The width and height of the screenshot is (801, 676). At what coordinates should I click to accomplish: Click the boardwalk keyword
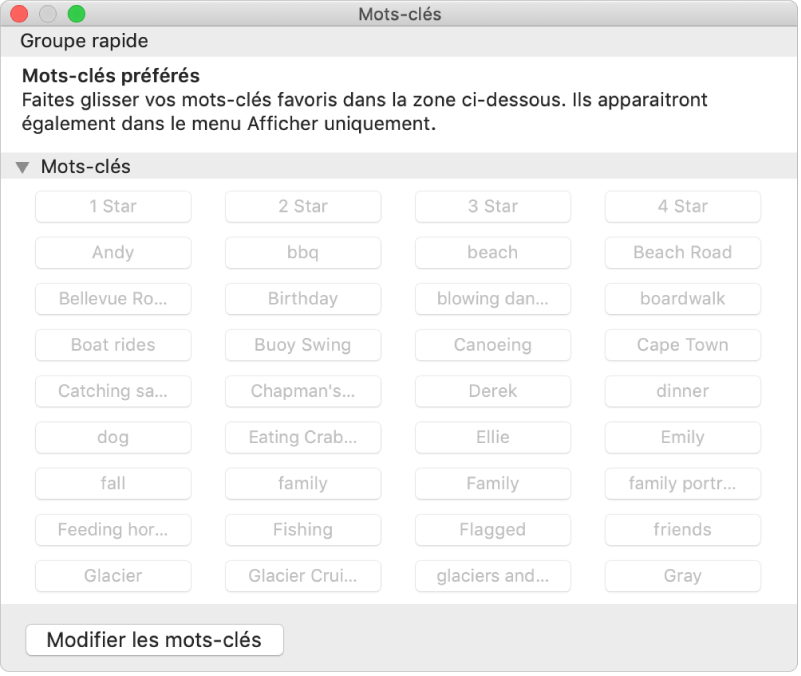click(682, 298)
